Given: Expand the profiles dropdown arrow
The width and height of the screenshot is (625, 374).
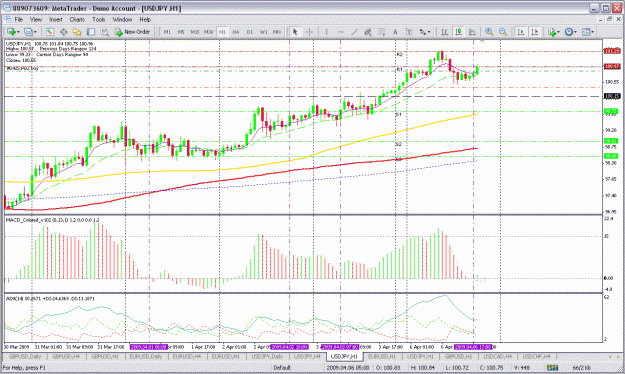Looking at the screenshot, I should tap(35, 32).
